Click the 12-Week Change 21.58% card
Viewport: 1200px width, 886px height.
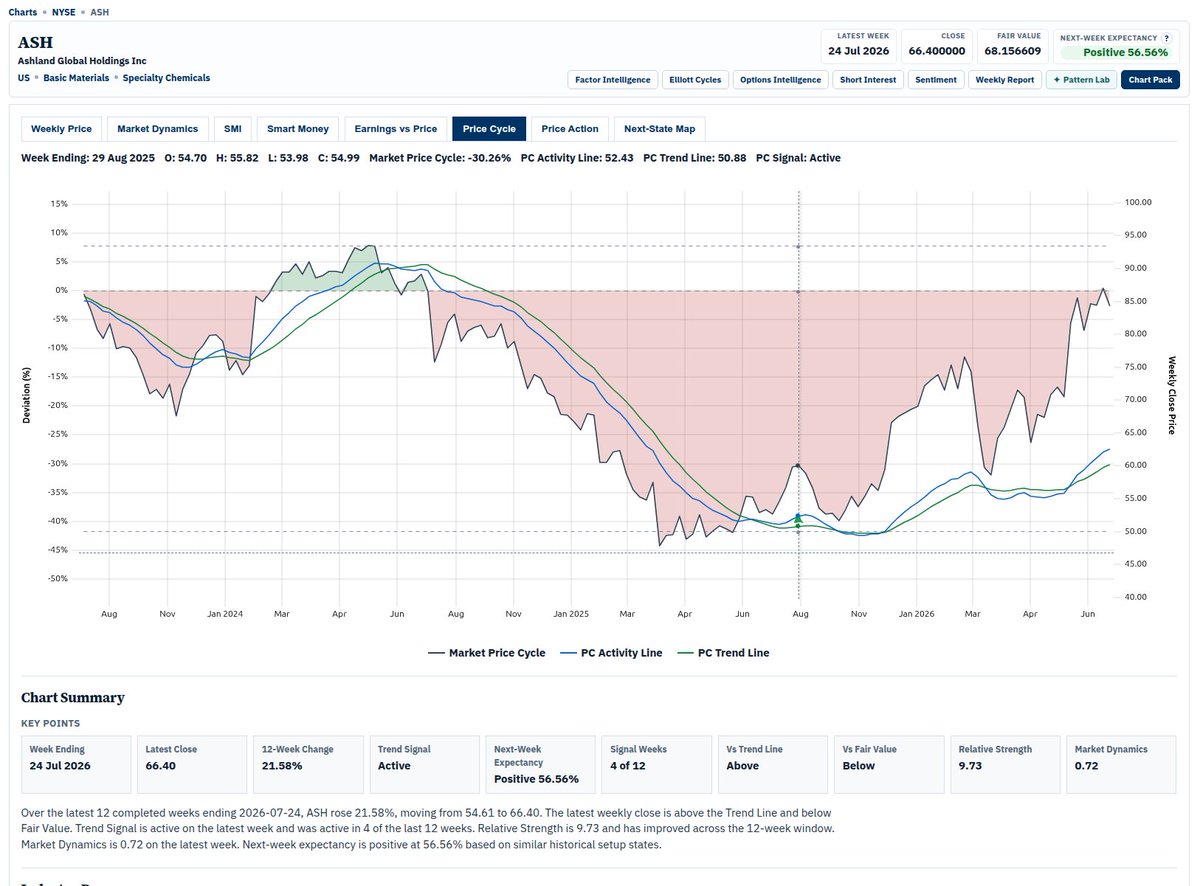pos(308,765)
